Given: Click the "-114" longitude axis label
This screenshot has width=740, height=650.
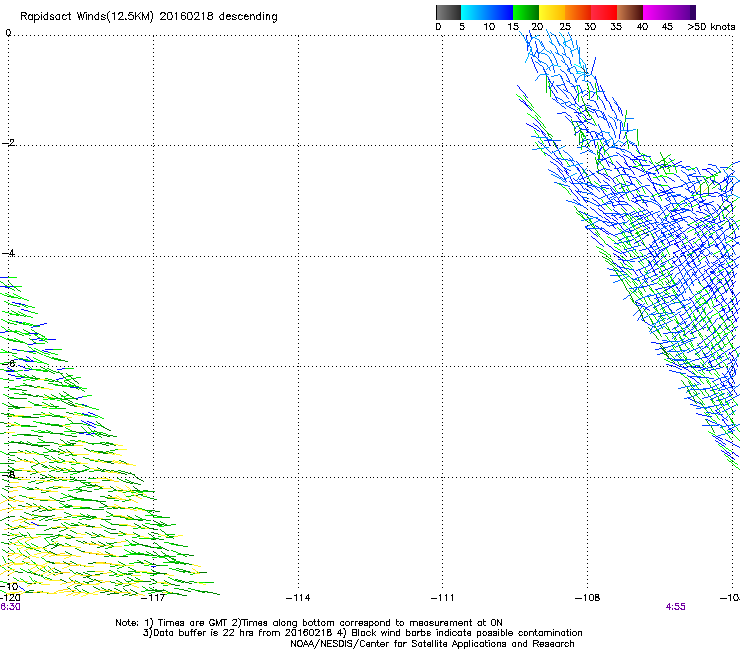Looking at the screenshot, I should [x=298, y=598].
